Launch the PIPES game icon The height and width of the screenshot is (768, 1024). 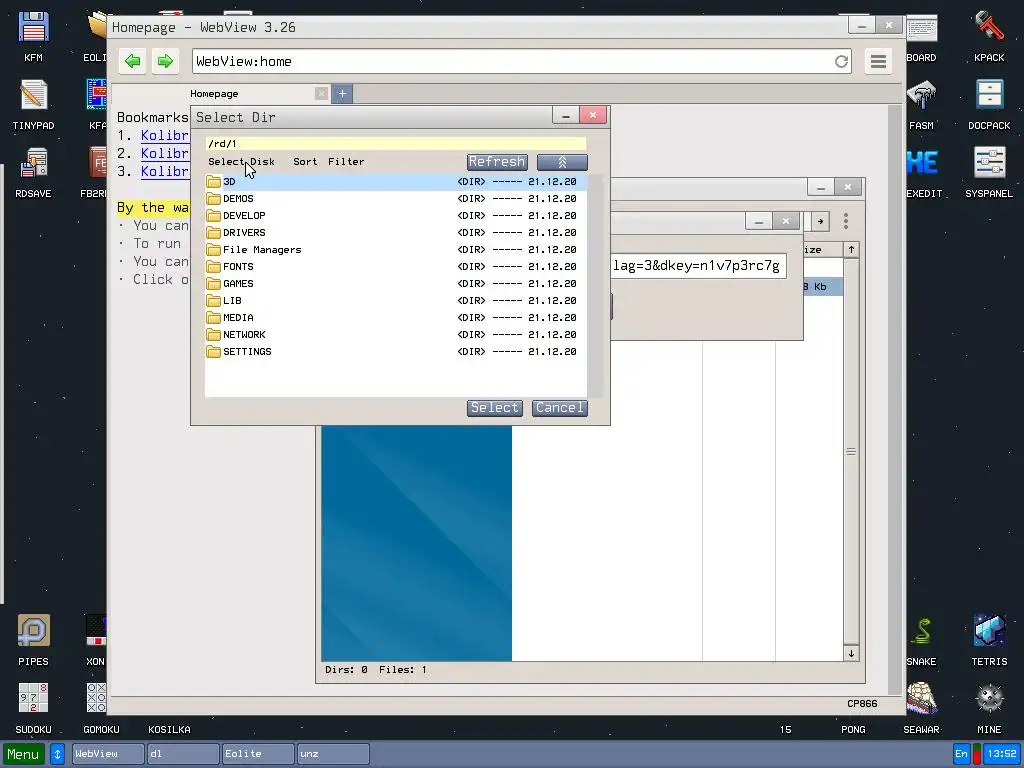click(x=33, y=640)
